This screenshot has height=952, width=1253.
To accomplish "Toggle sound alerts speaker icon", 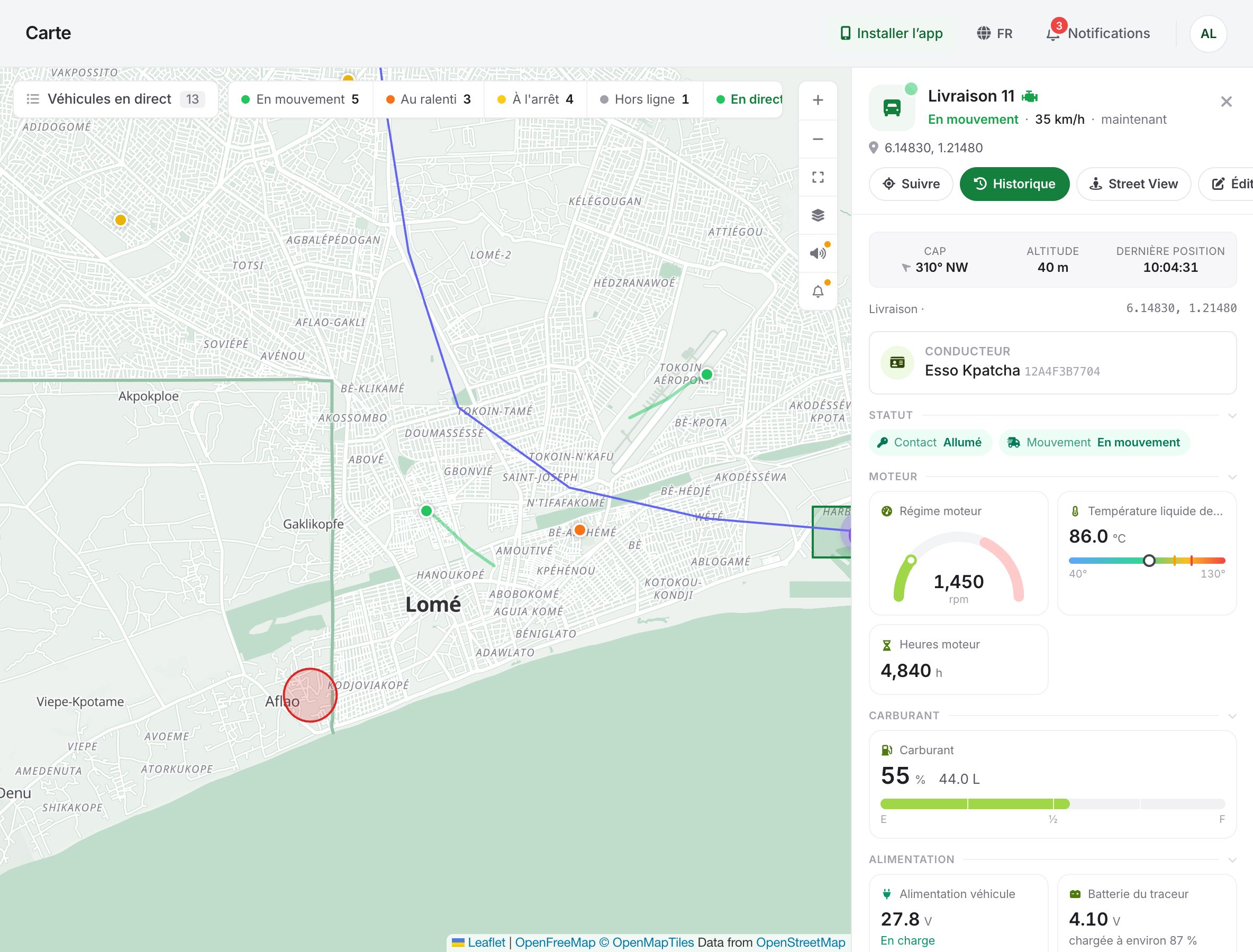I will 818,253.
